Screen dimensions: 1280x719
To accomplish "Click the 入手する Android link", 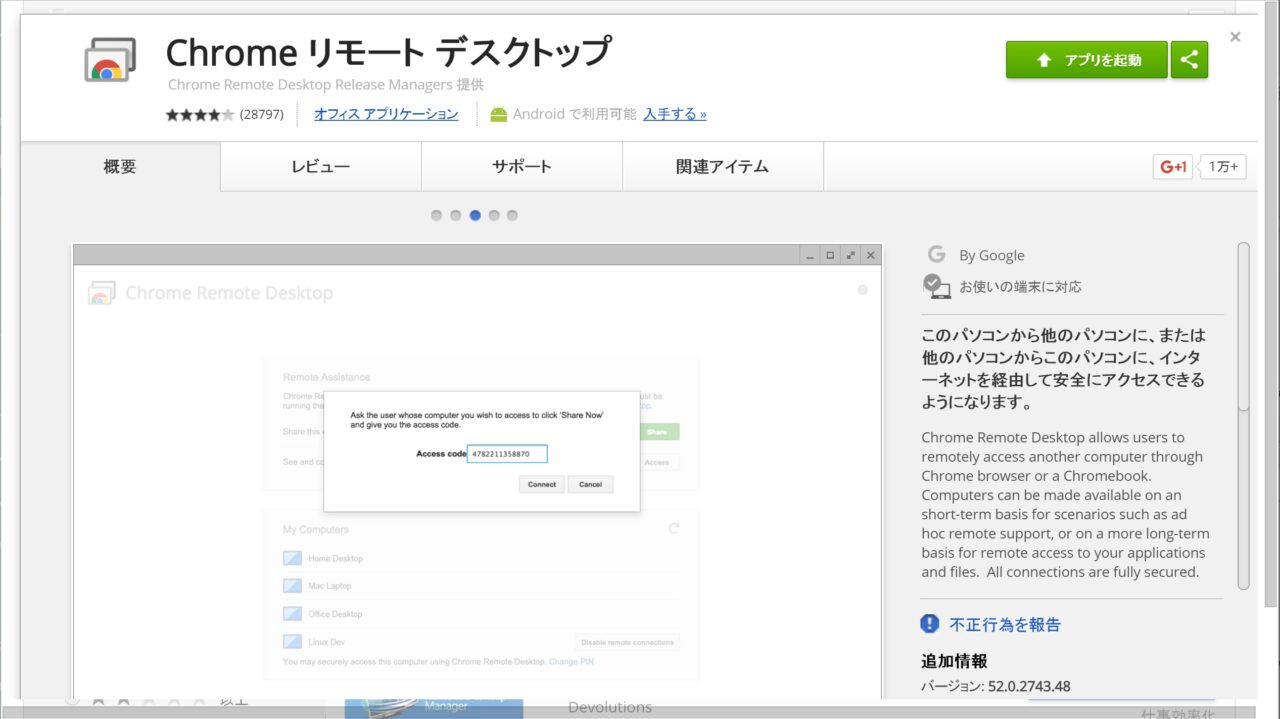I will click(x=674, y=114).
